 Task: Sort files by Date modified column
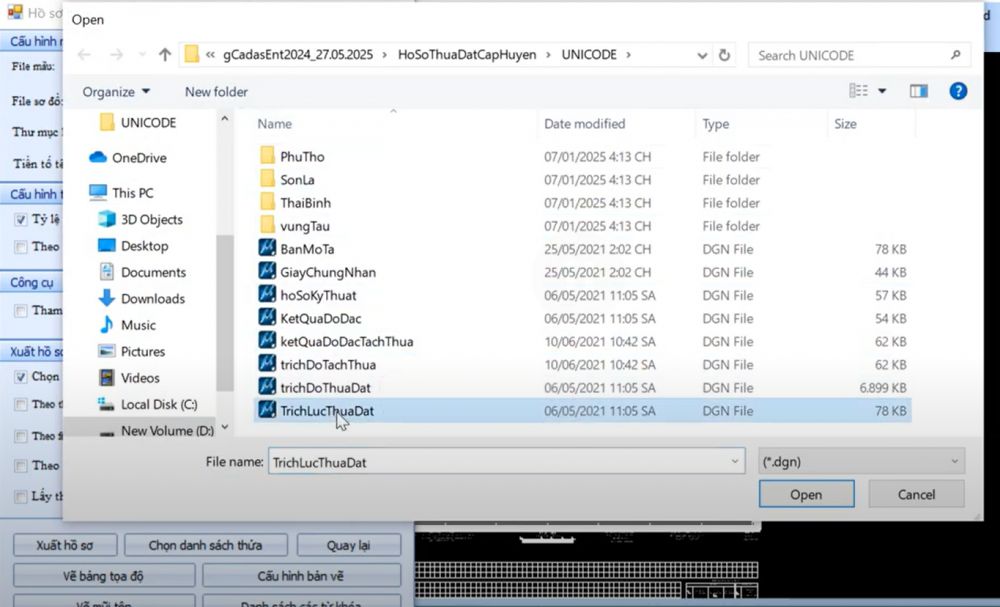coord(584,124)
